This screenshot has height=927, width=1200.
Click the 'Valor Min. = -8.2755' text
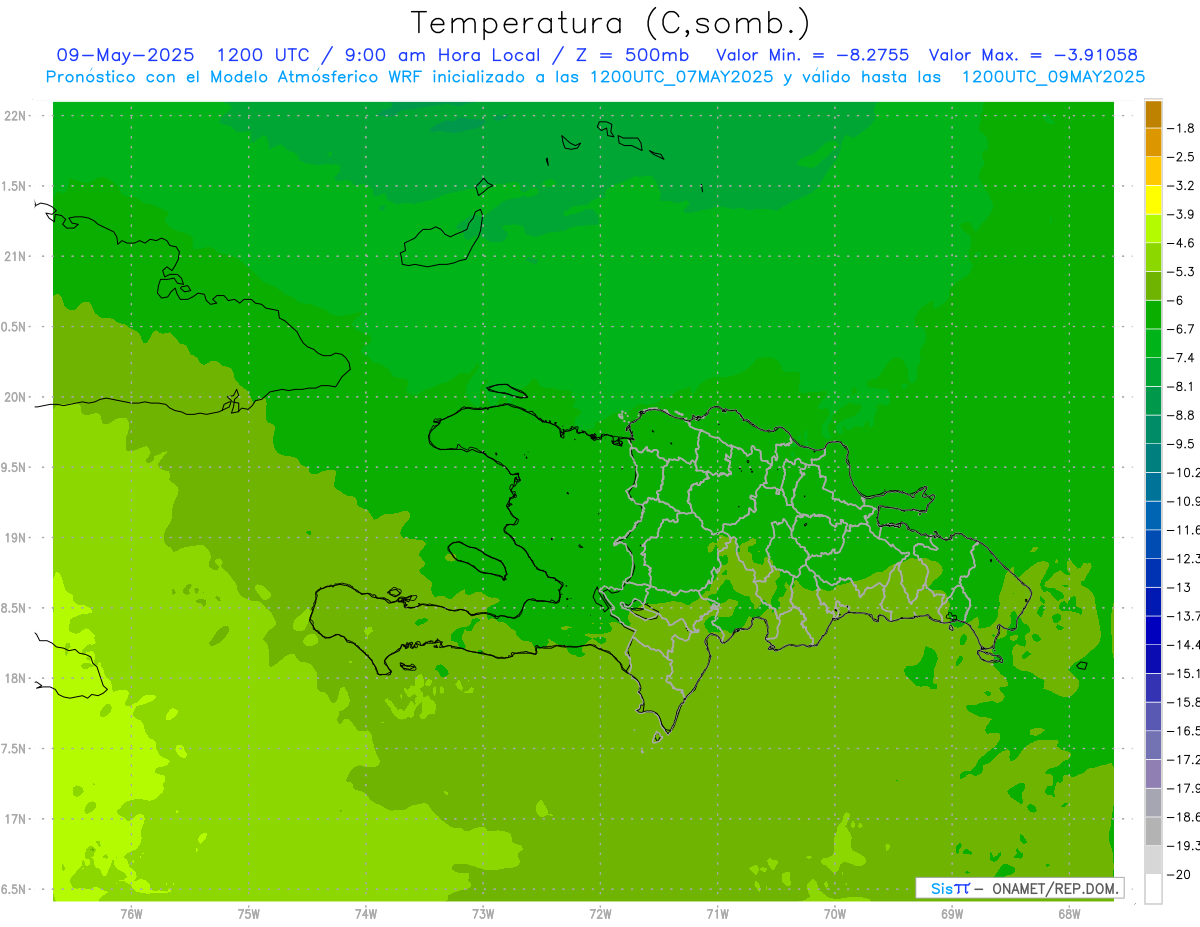pos(813,55)
